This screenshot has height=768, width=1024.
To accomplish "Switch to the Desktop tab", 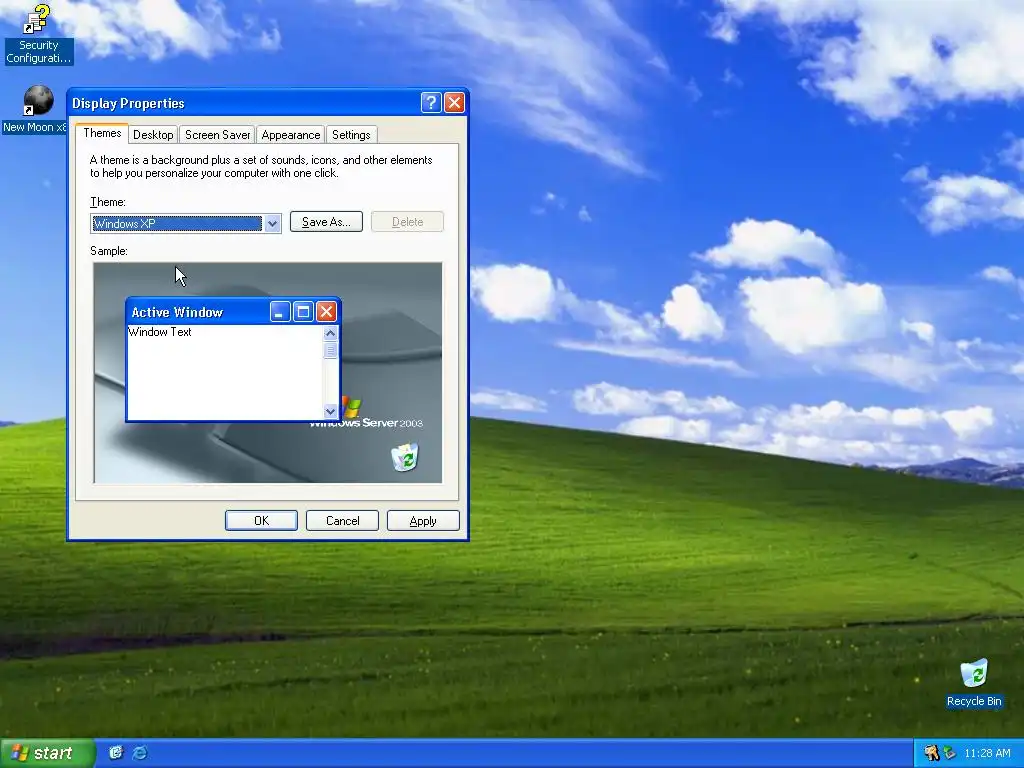I will tap(153, 135).
